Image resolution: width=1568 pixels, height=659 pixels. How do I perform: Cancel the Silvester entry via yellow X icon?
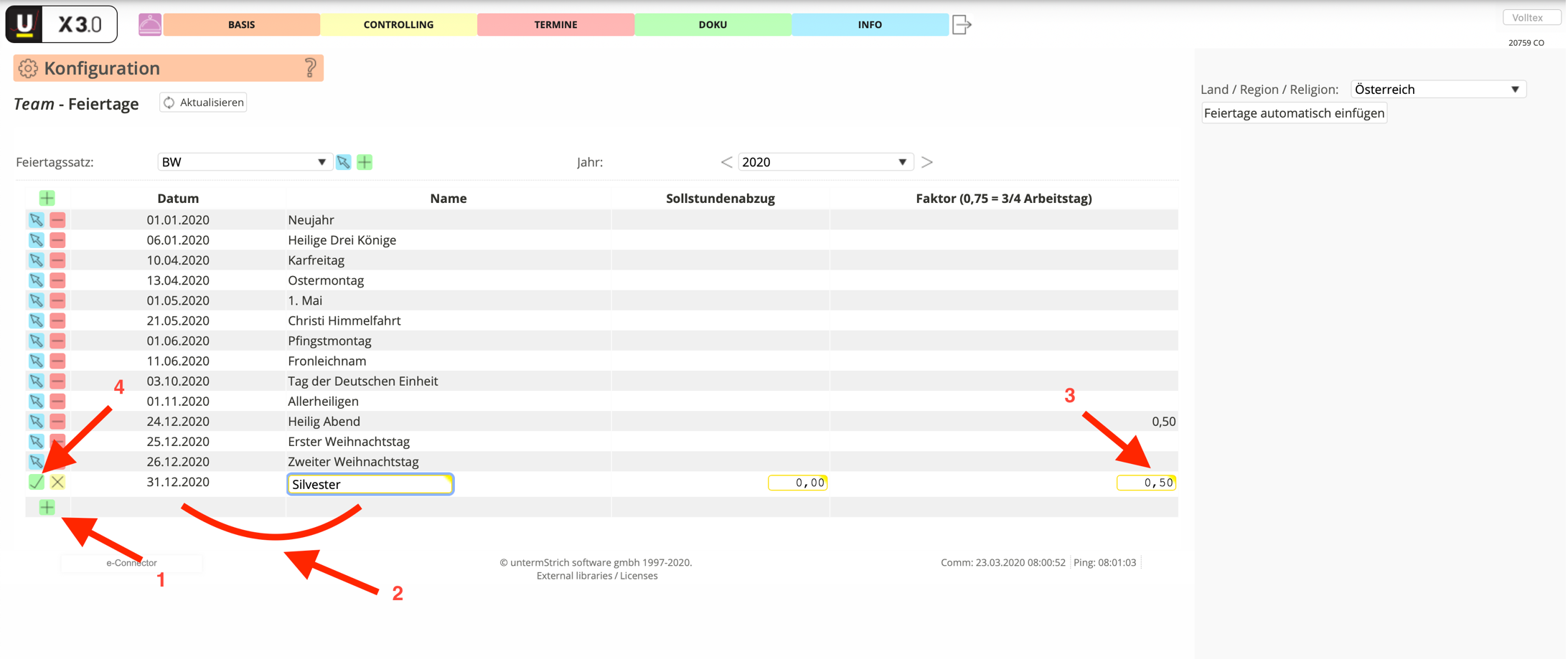[x=57, y=482]
